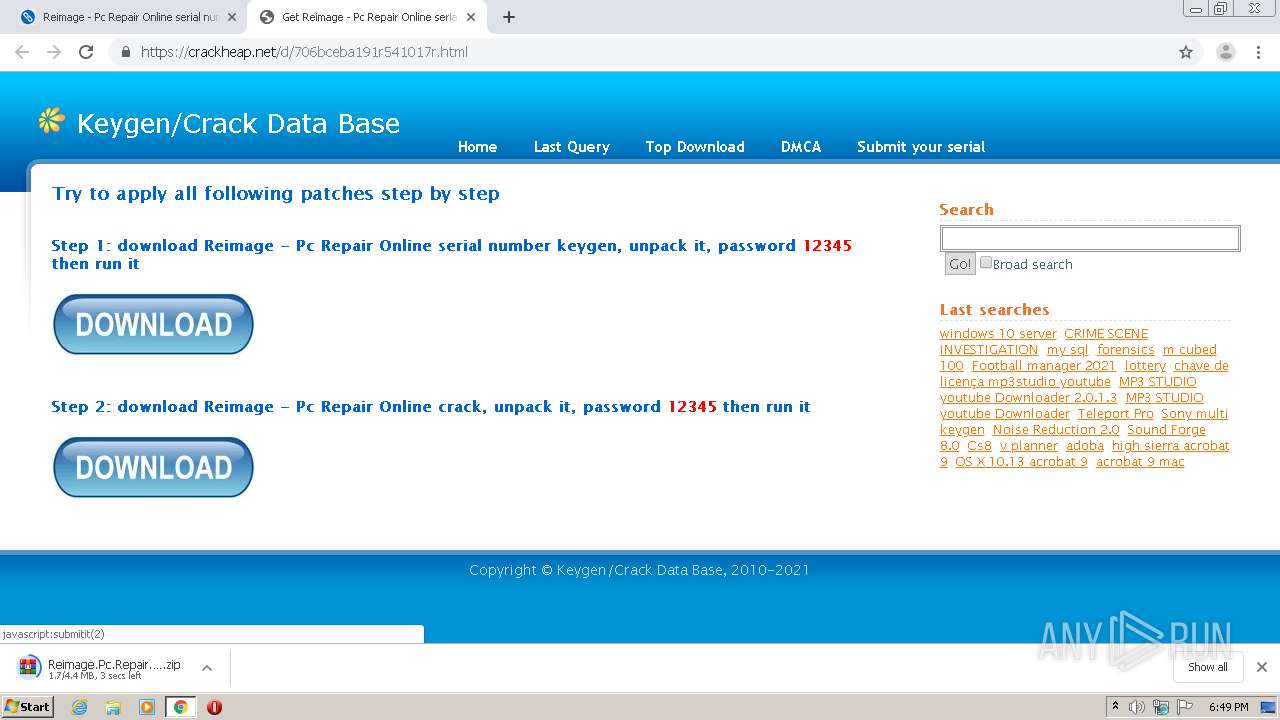Toggle the Broad search checkbox
This screenshot has height=720, width=1280.
pos(986,263)
